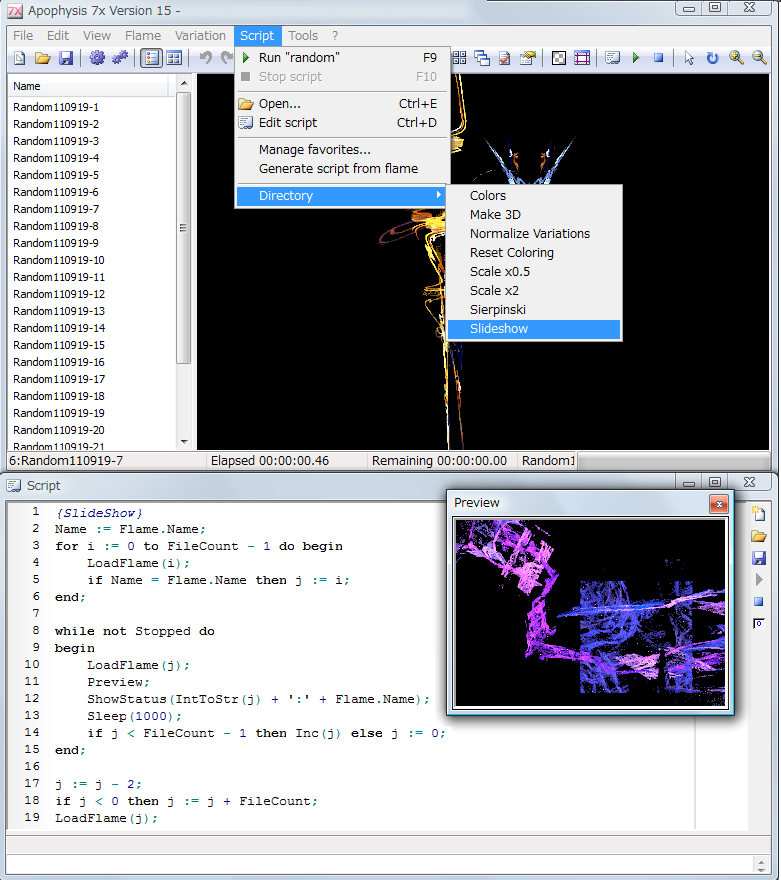The image size is (781, 880).
Task: Run script with green play icon
Action: click(x=636, y=58)
